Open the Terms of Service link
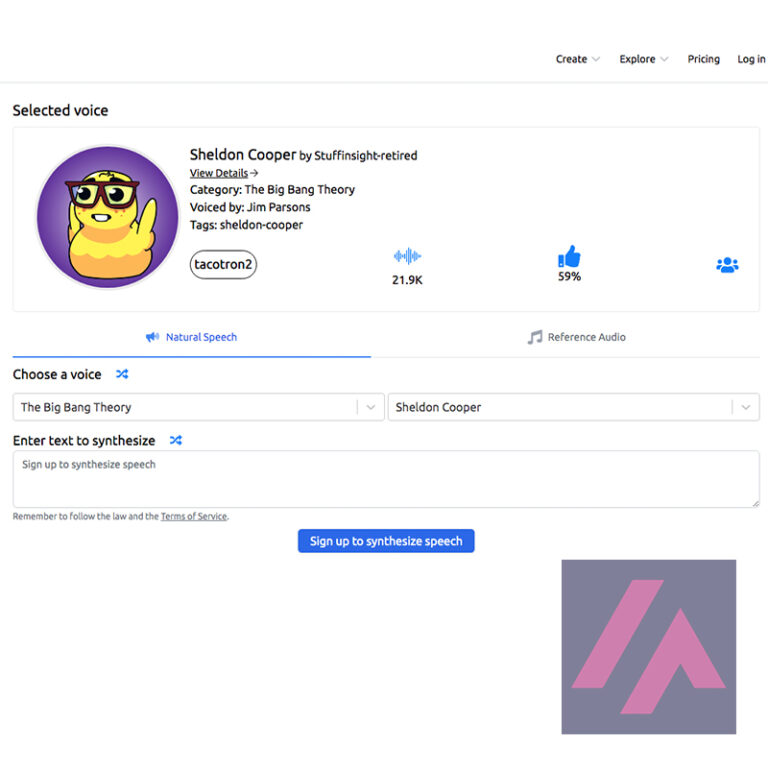This screenshot has height=768, width=768. tap(194, 516)
